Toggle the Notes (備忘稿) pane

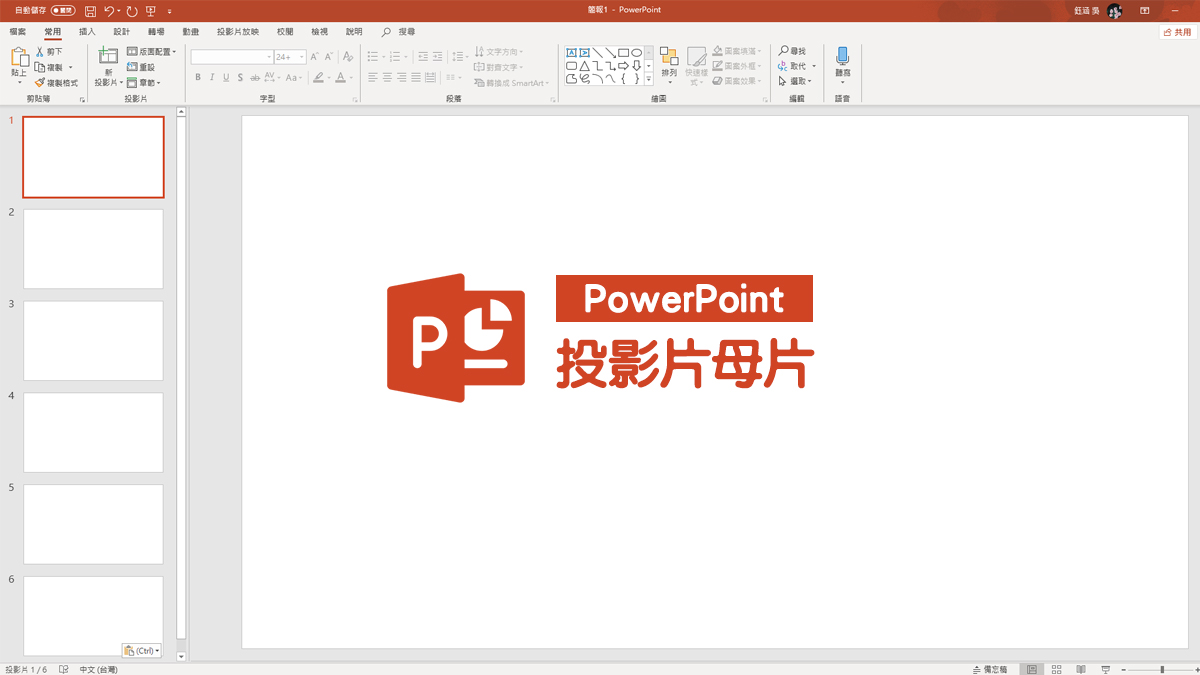pos(990,669)
